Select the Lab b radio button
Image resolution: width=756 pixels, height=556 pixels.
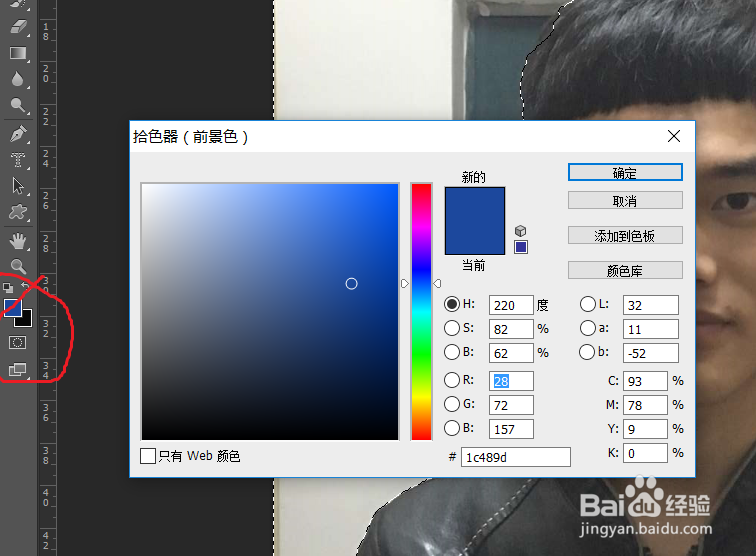587,352
